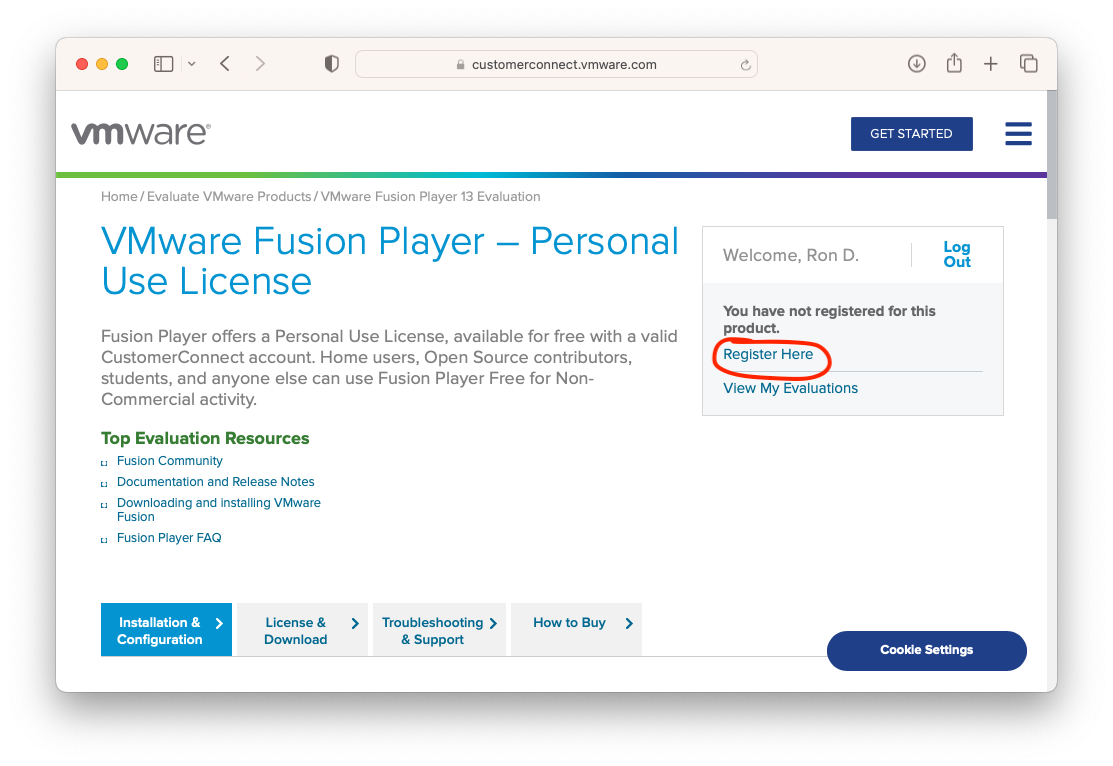Switch to the License & Download tab
The image size is (1113, 766).
302,630
